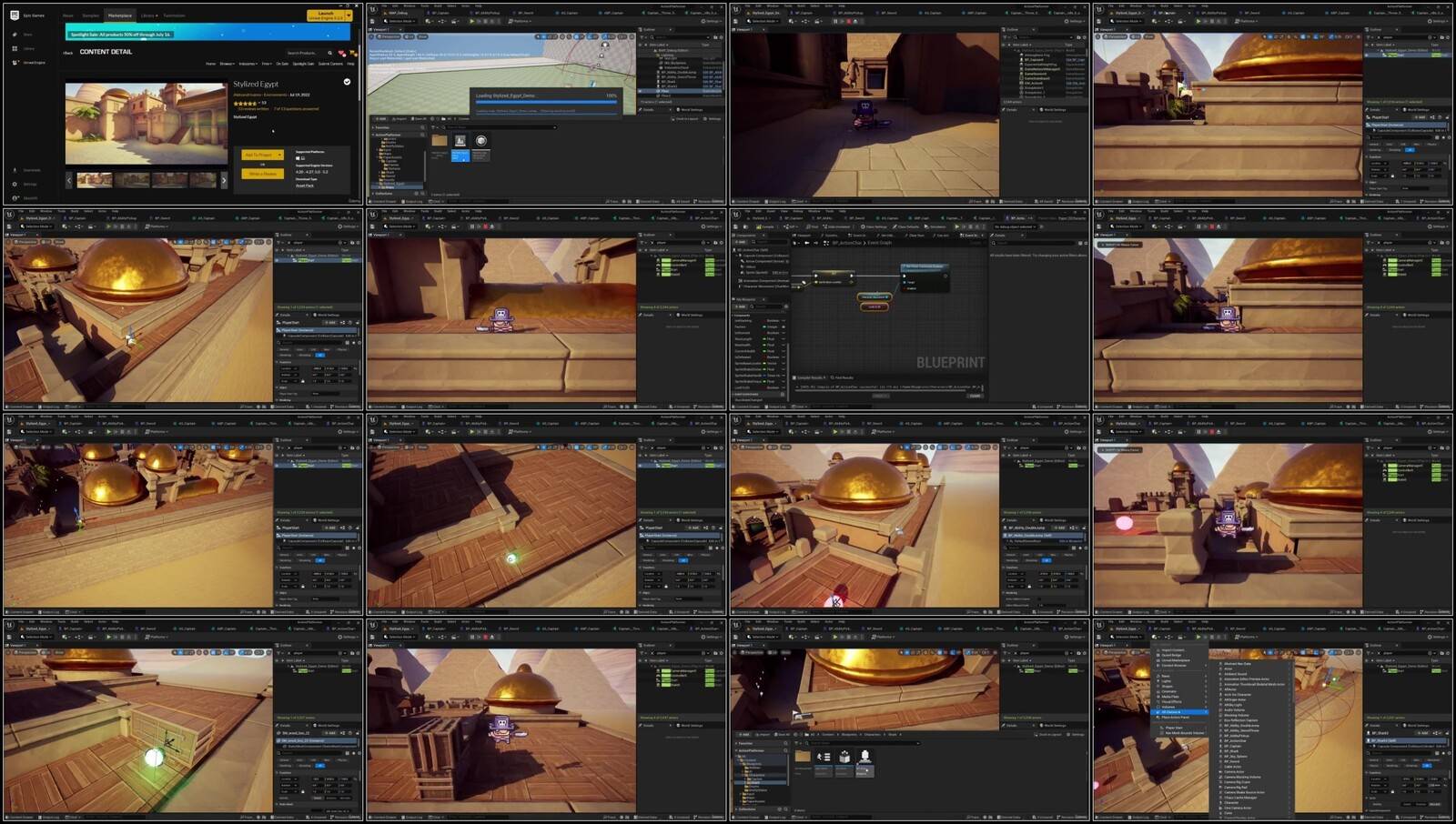This screenshot has width=1456, height=824.
Task: Click the yellow Write a Review button
Action: 262,174
